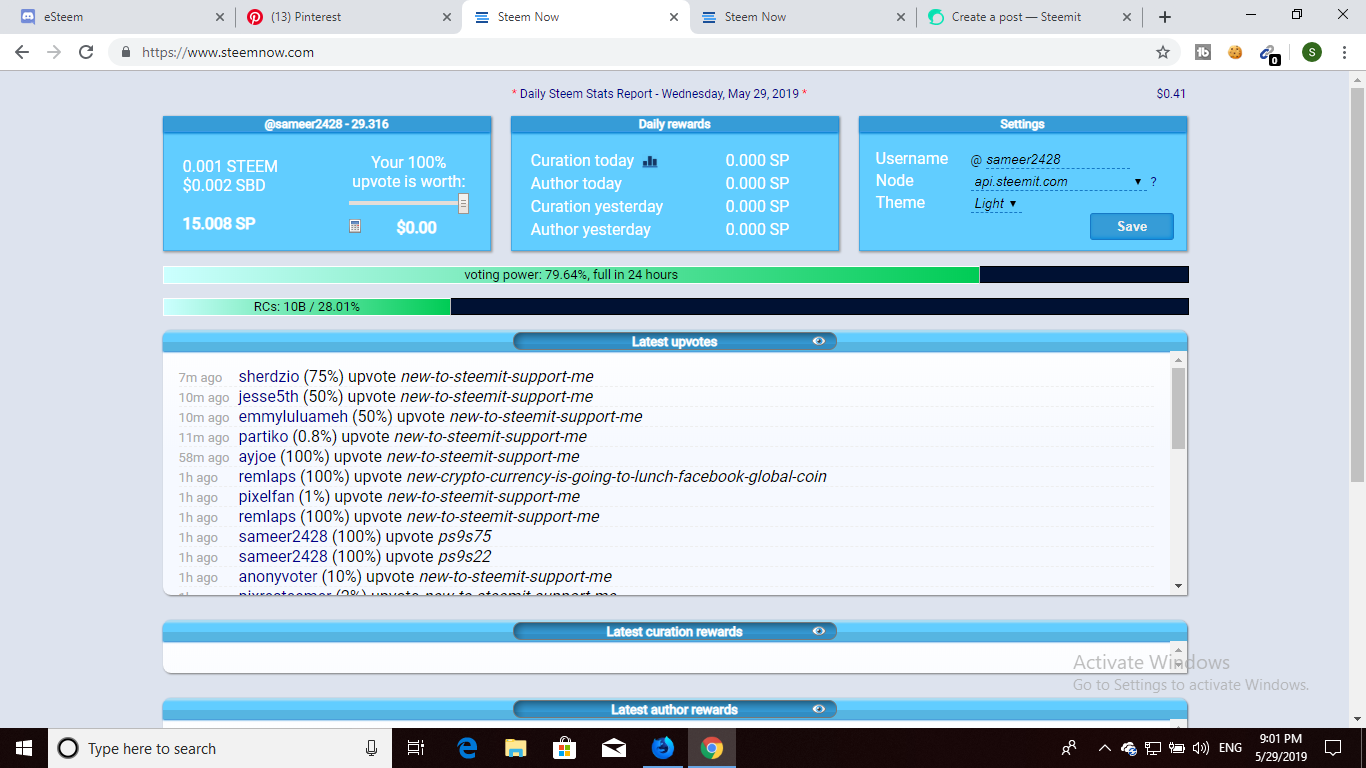Viewport: 1366px width, 768px height.
Task: Open jesse5th's profile link
Action: (x=268, y=397)
